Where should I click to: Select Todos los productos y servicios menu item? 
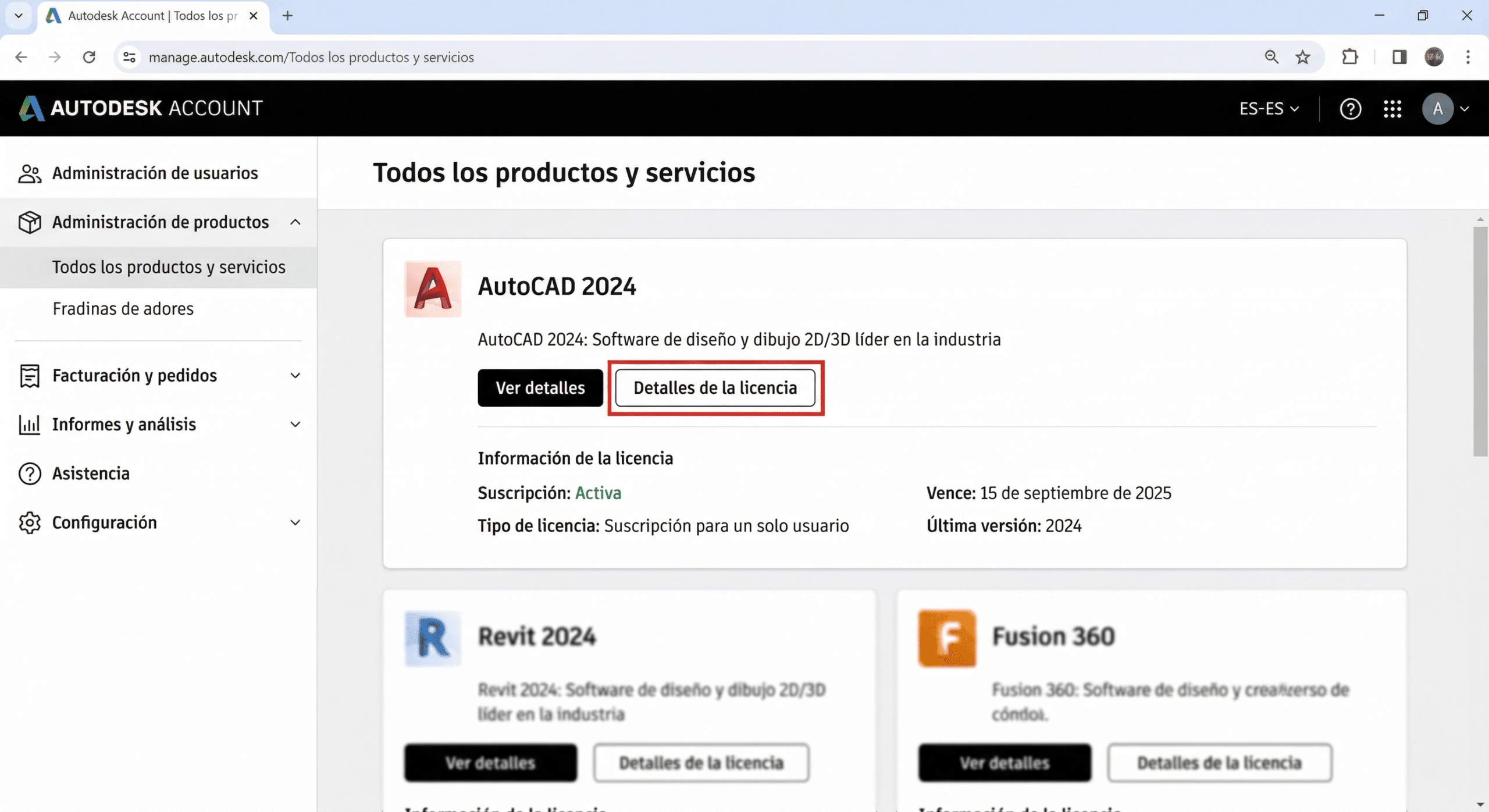coord(169,267)
